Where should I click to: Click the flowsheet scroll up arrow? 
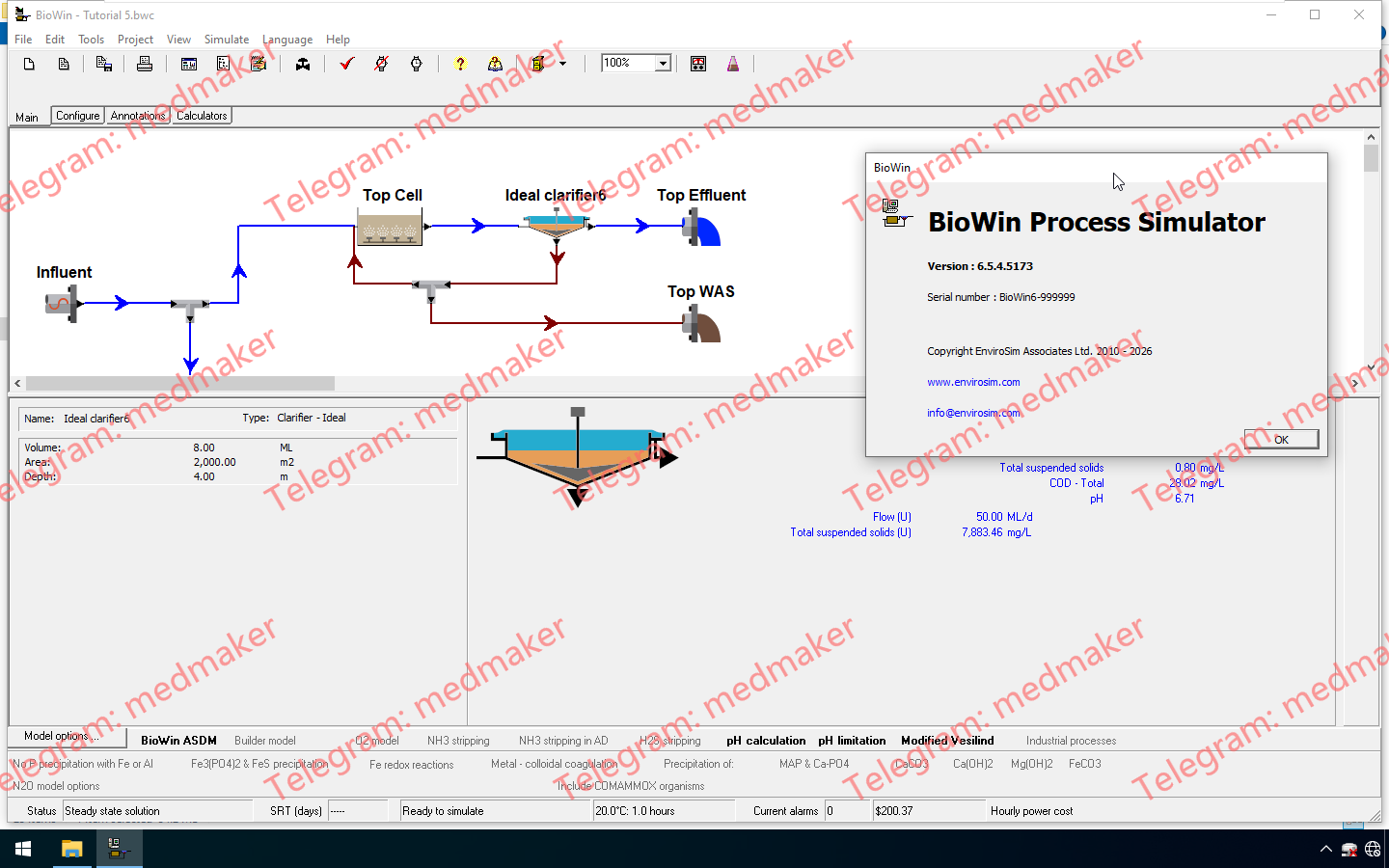(x=1371, y=138)
